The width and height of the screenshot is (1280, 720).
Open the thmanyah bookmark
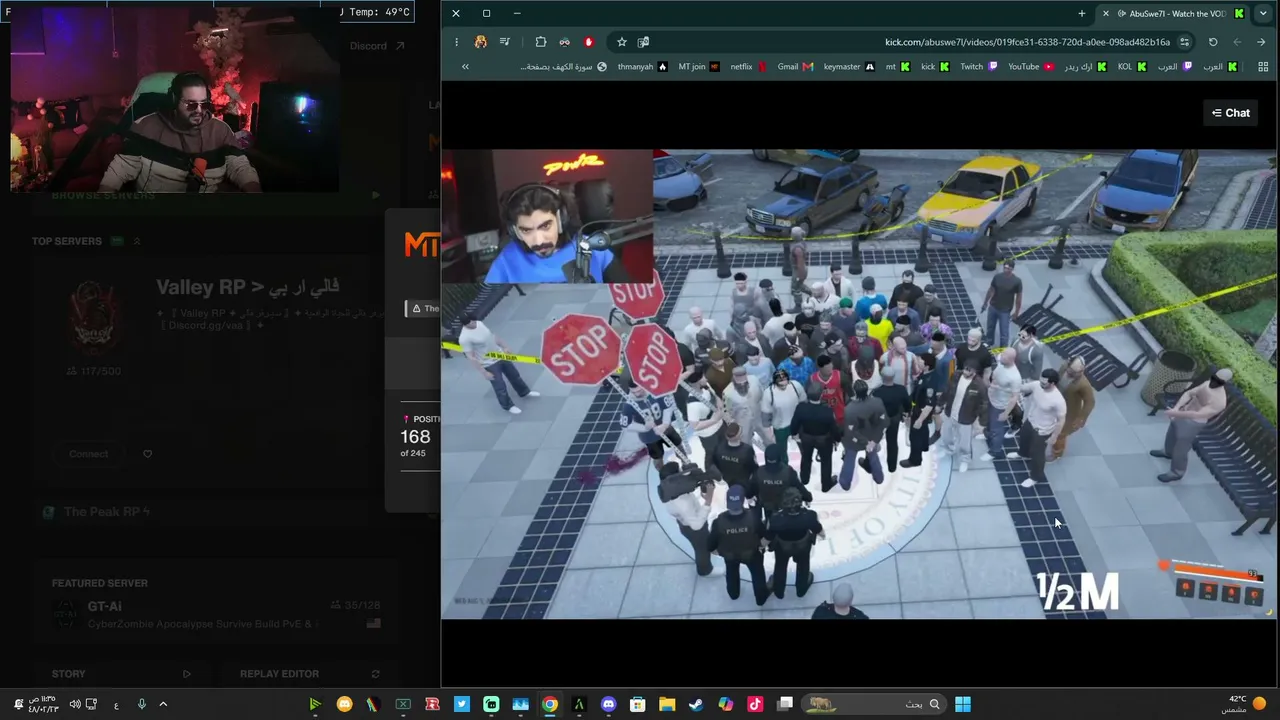[x=642, y=67]
